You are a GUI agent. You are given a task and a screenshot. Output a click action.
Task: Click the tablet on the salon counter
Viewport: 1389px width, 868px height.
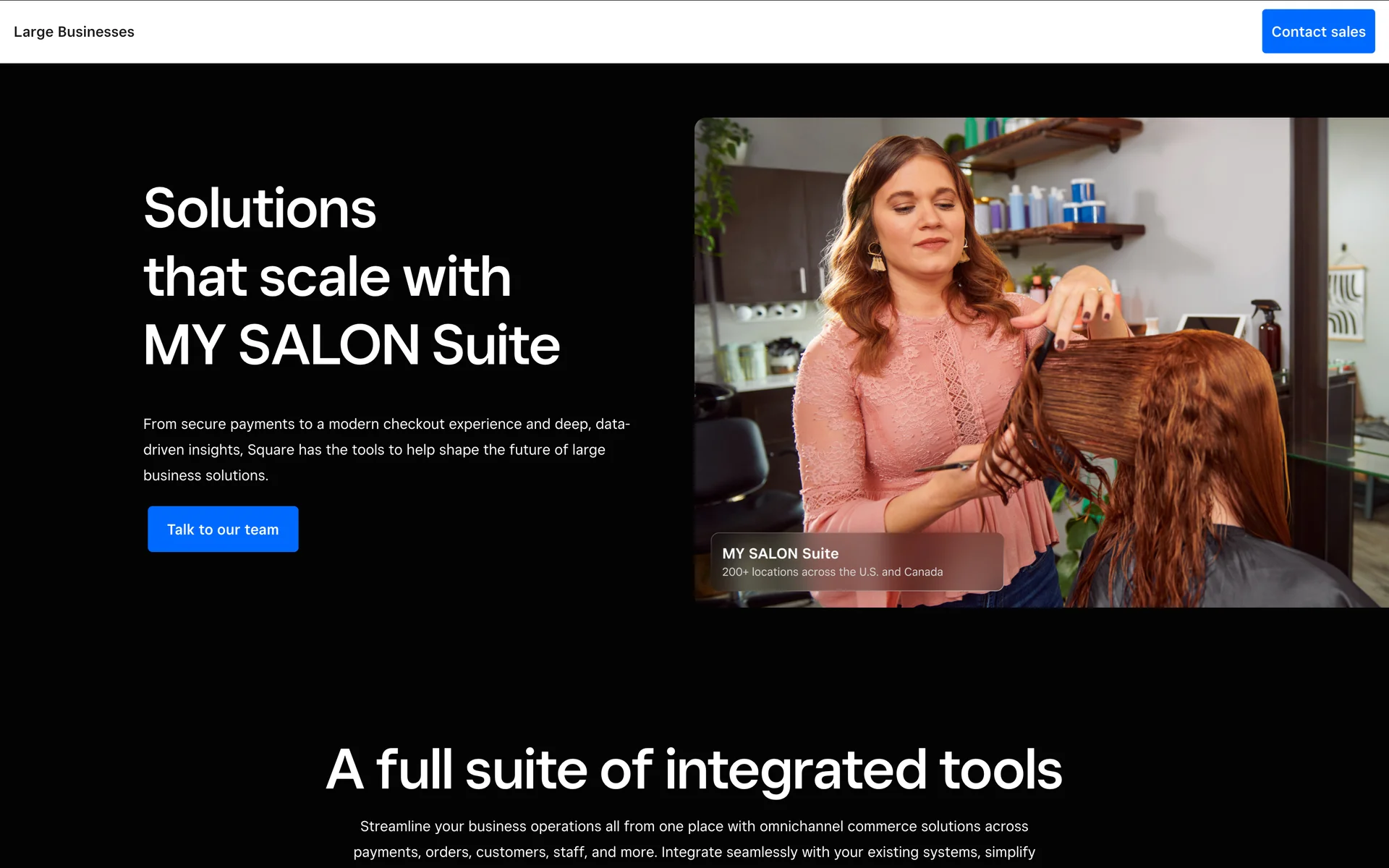pos(1212,325)
